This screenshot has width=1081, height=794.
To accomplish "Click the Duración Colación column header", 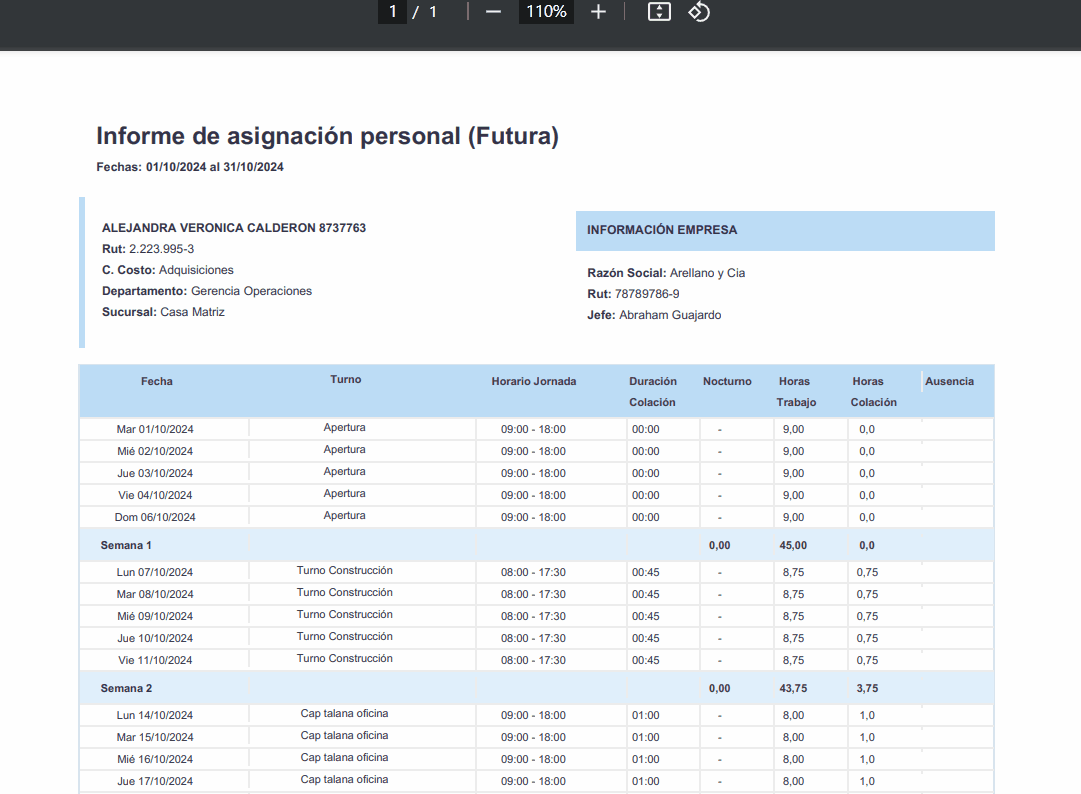I will [x=652, y=391].
